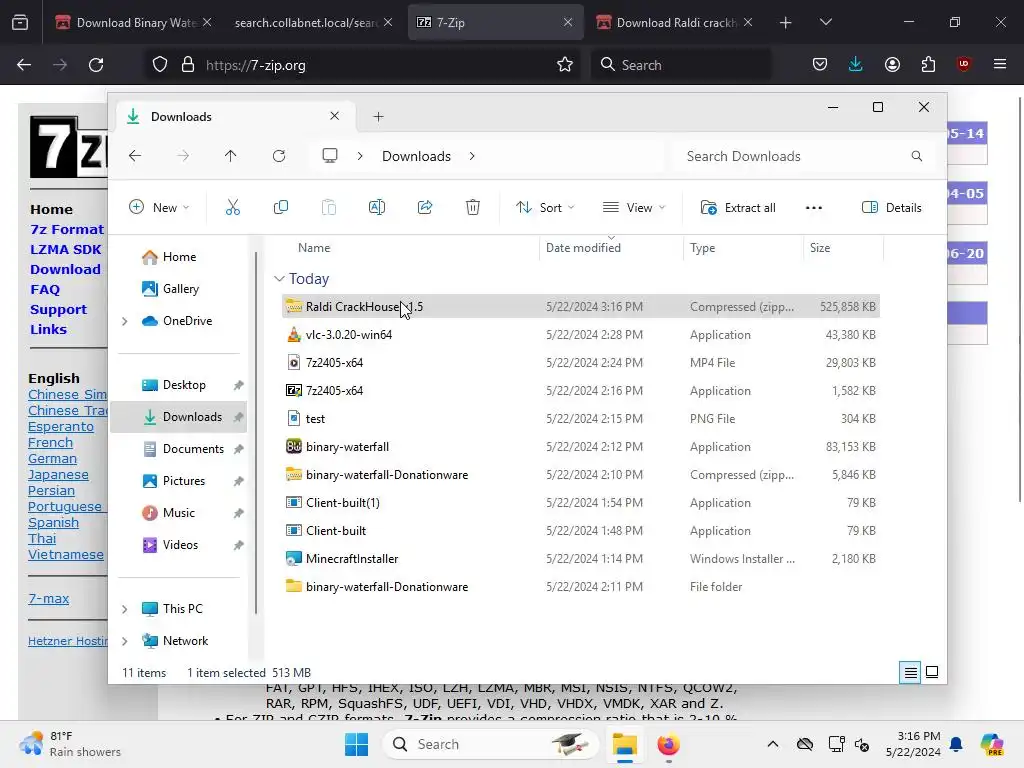The width and height of the screenshot is (1024, 768).
Task: Switch to search.collabnet.local tab
Action: click(x=314, y=22)
